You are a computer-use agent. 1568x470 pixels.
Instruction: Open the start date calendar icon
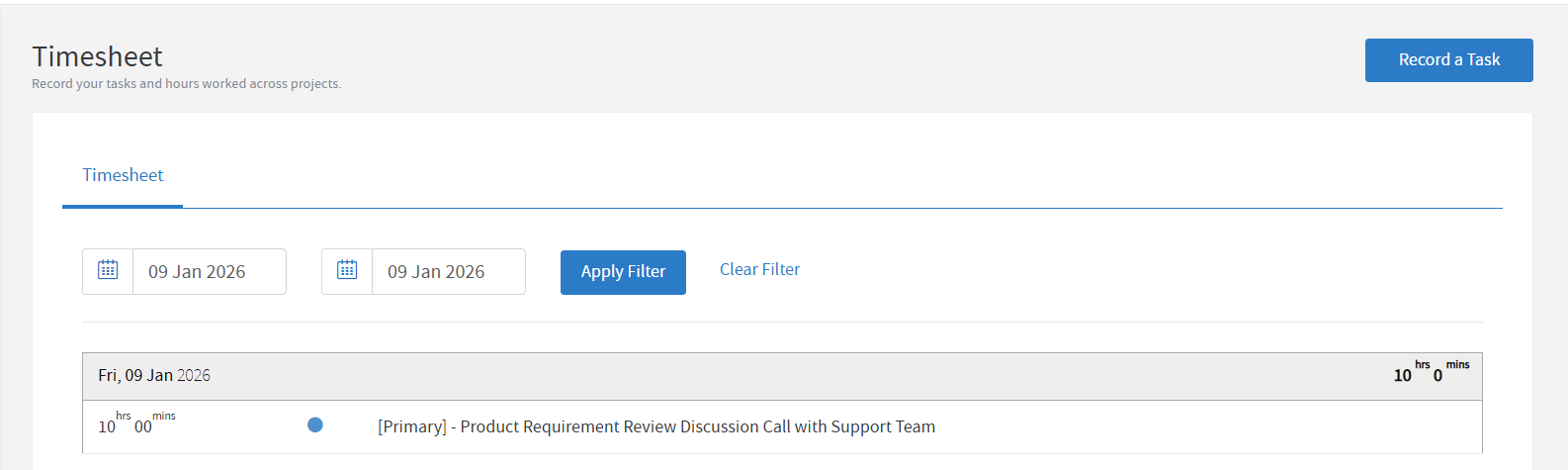click(x=108, y=270)
